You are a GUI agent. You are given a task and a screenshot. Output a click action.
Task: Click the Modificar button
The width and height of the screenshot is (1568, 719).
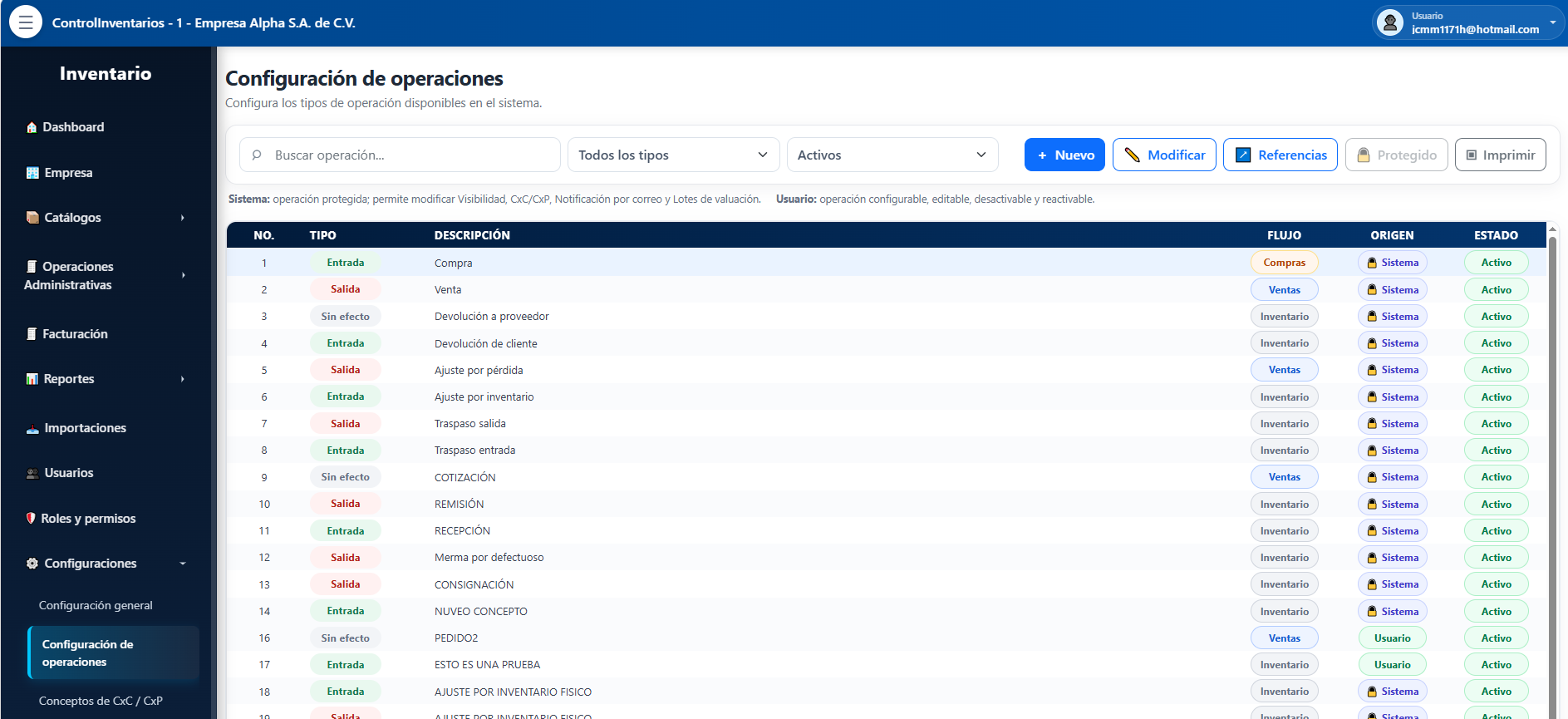tap(1164, 155)
